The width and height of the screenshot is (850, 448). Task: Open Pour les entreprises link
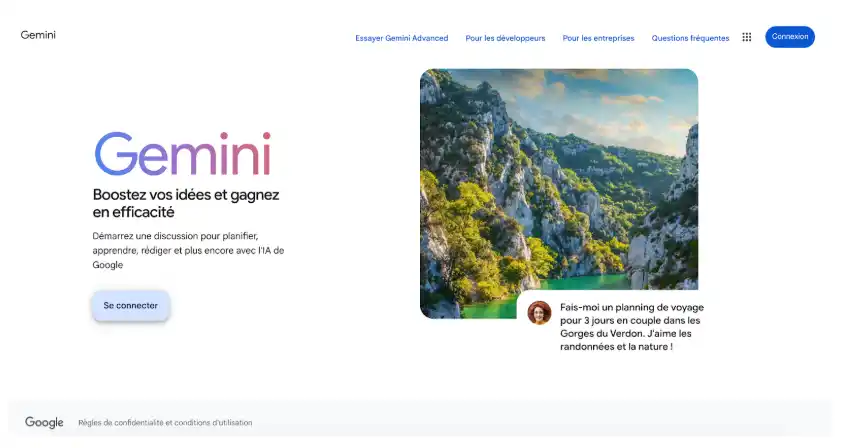(x=598, y=38)
